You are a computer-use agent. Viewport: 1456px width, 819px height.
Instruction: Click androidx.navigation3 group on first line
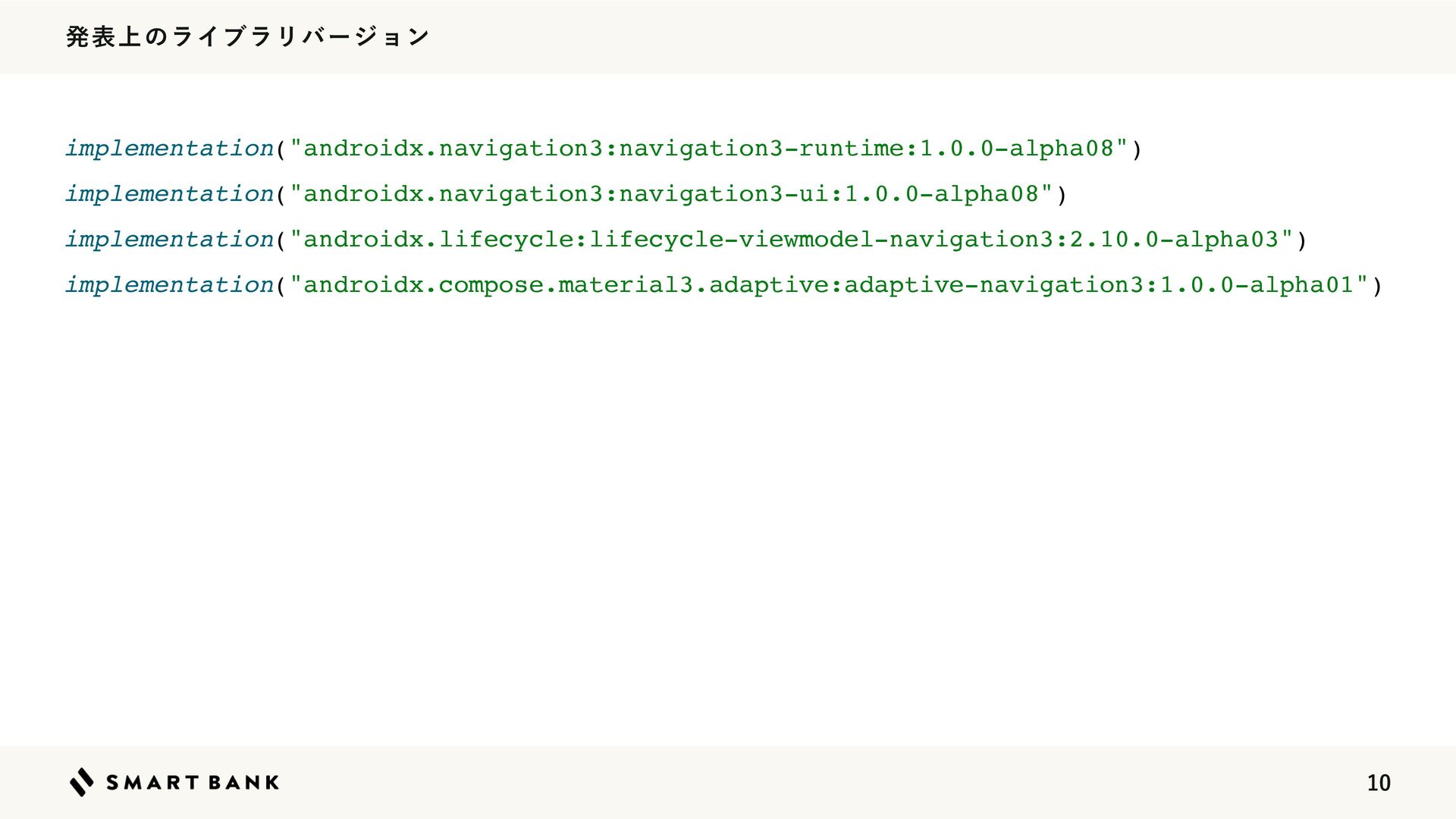pos(453,149)
